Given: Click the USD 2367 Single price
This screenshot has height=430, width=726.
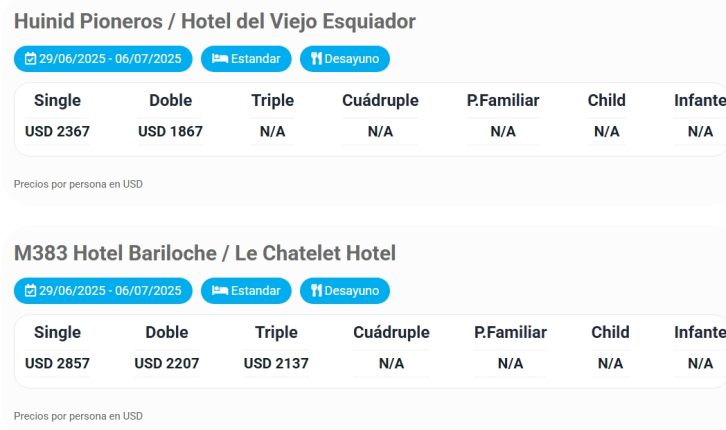Looking at the screenshot, I should pyautogui.click(x=57, y=131).
